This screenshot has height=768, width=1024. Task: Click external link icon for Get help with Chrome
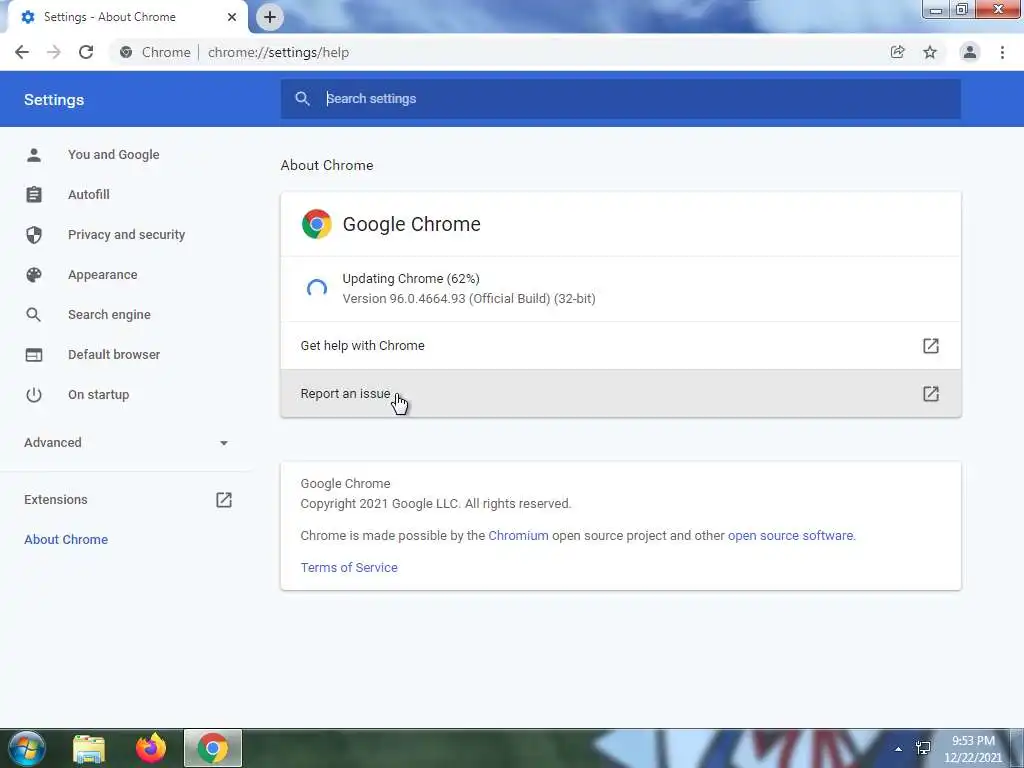(931, 345)
